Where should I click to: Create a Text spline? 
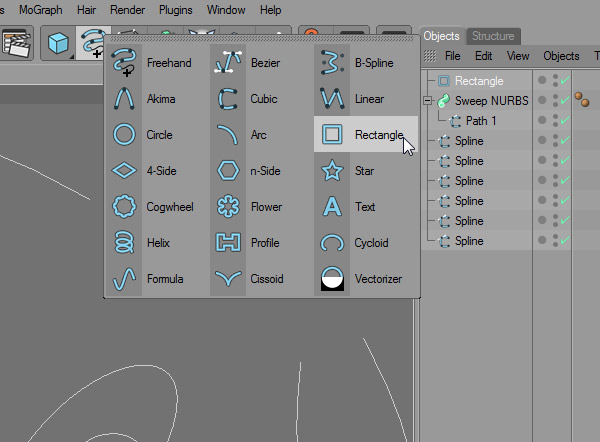pos(365,207)
